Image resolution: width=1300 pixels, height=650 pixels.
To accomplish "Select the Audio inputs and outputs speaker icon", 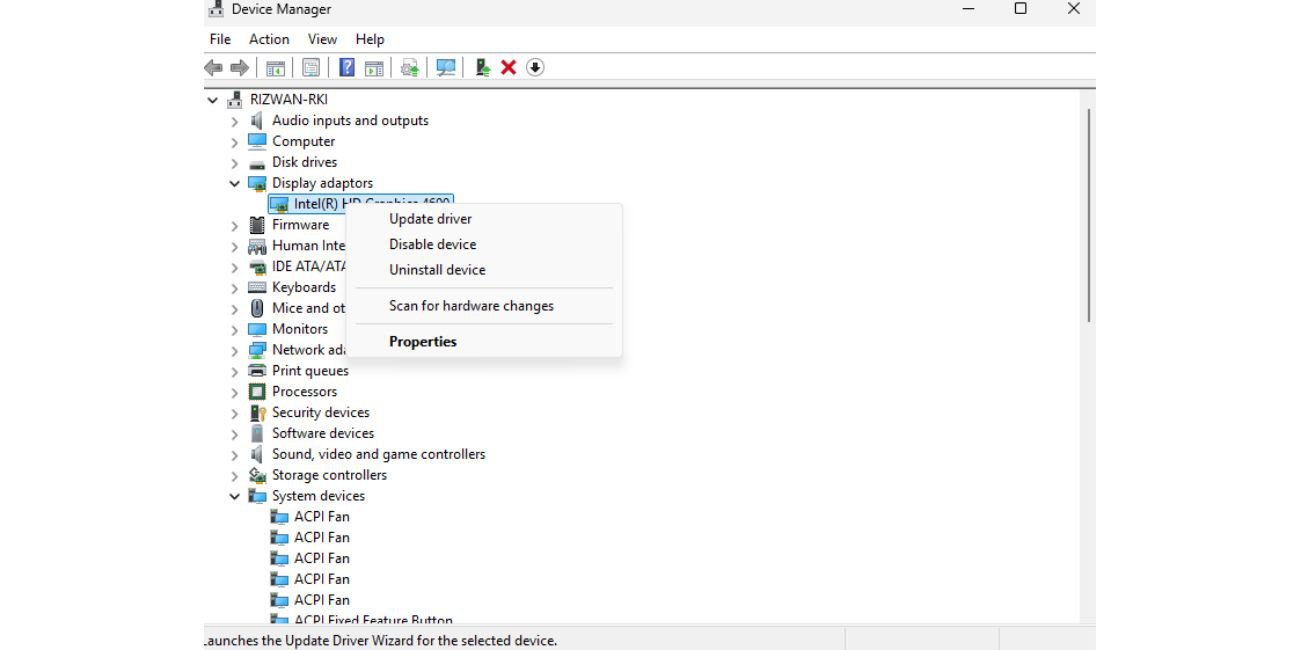I will point(257,120).
